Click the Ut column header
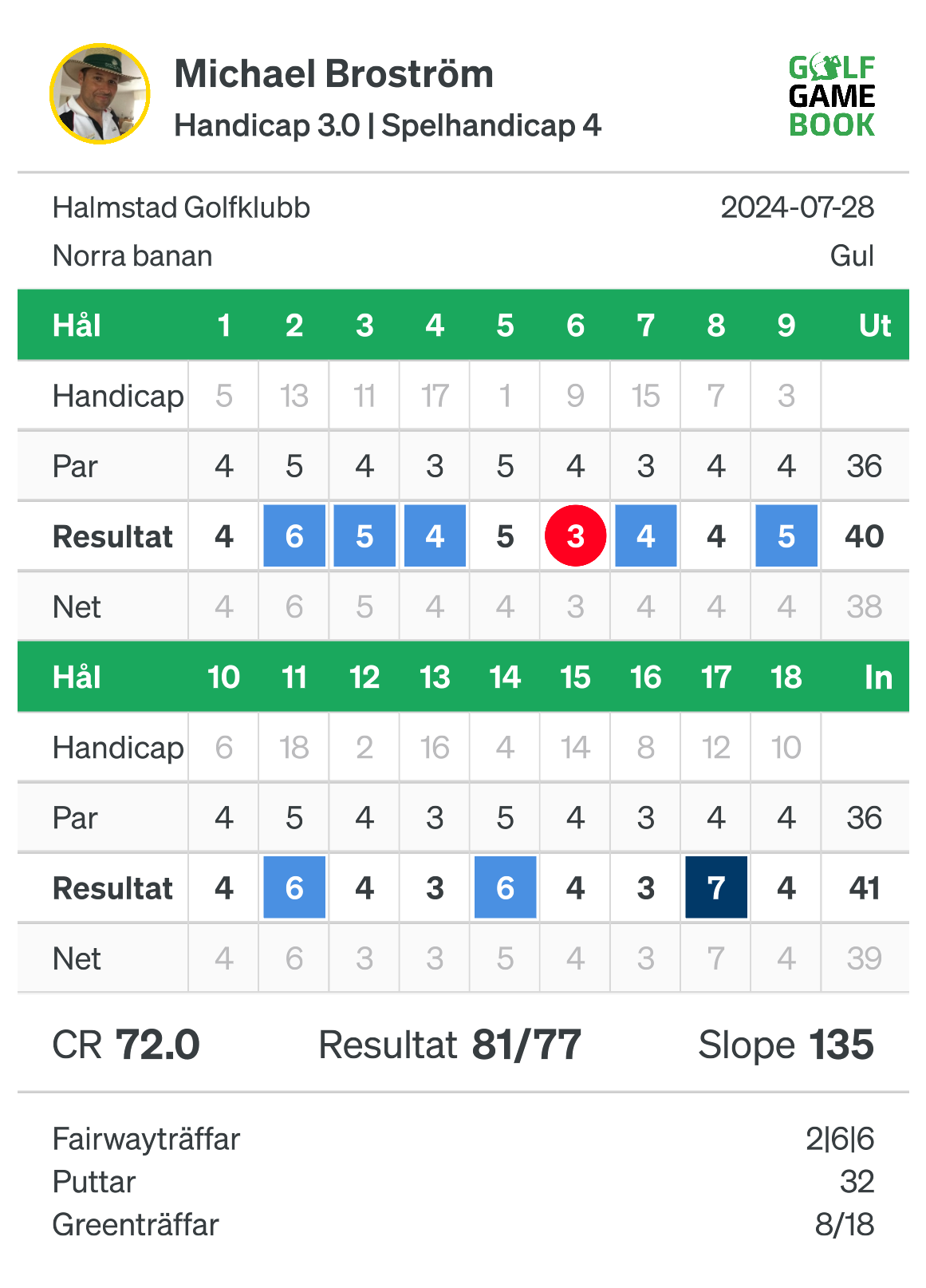The image size is (926, 1288). [874, 326]
